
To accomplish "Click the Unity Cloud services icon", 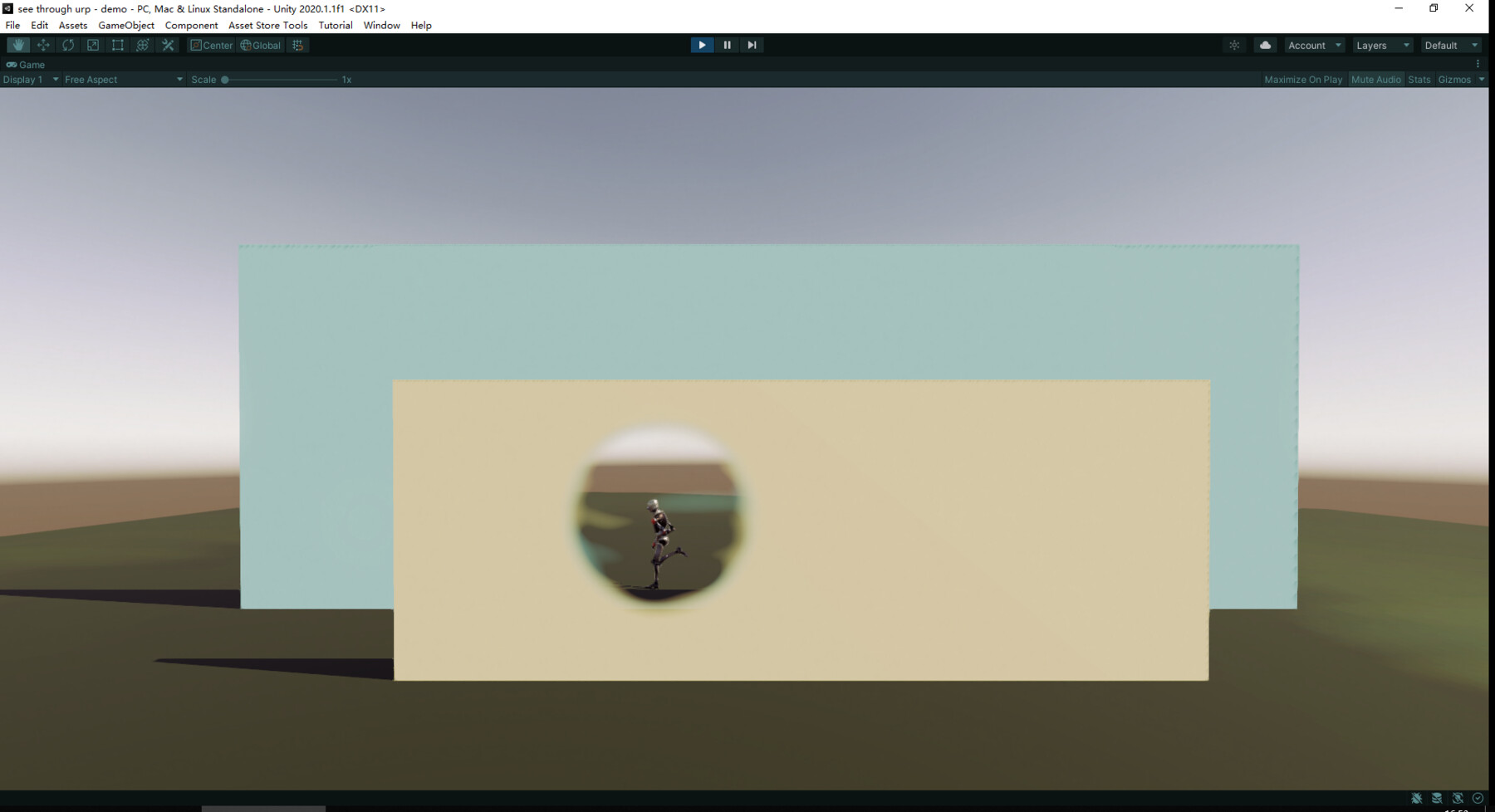I will 1265,45.
